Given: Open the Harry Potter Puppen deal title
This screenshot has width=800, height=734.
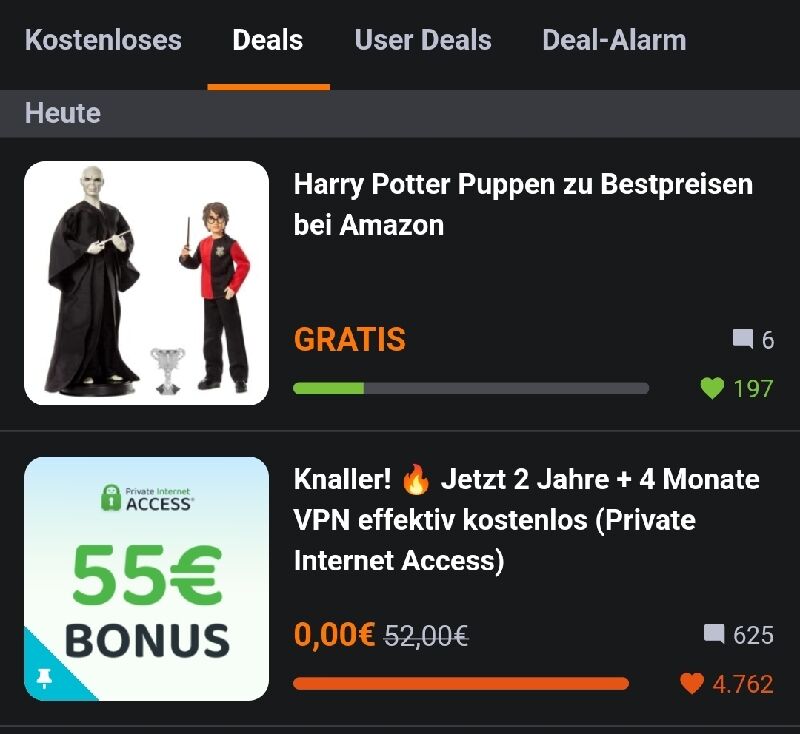Looking at the screenshot, I should click(x=523, y=205).
